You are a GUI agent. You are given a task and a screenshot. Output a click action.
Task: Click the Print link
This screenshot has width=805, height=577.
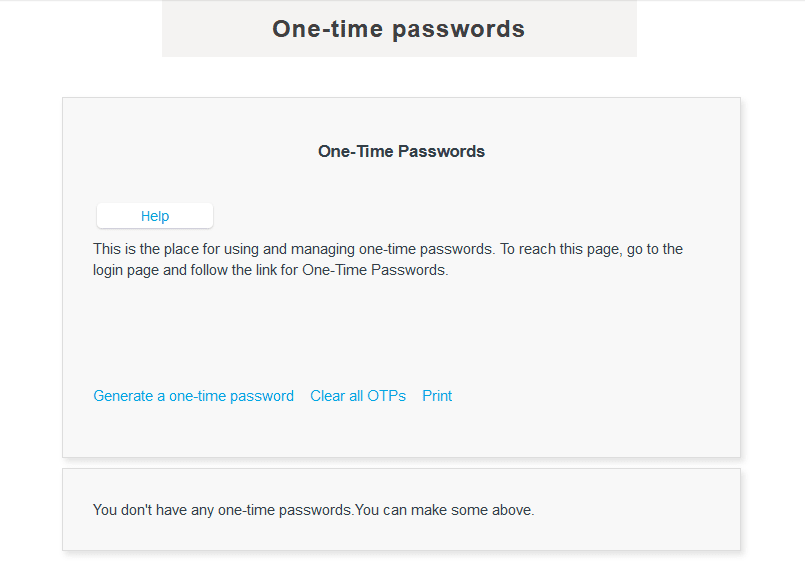[x=437, y=396]
